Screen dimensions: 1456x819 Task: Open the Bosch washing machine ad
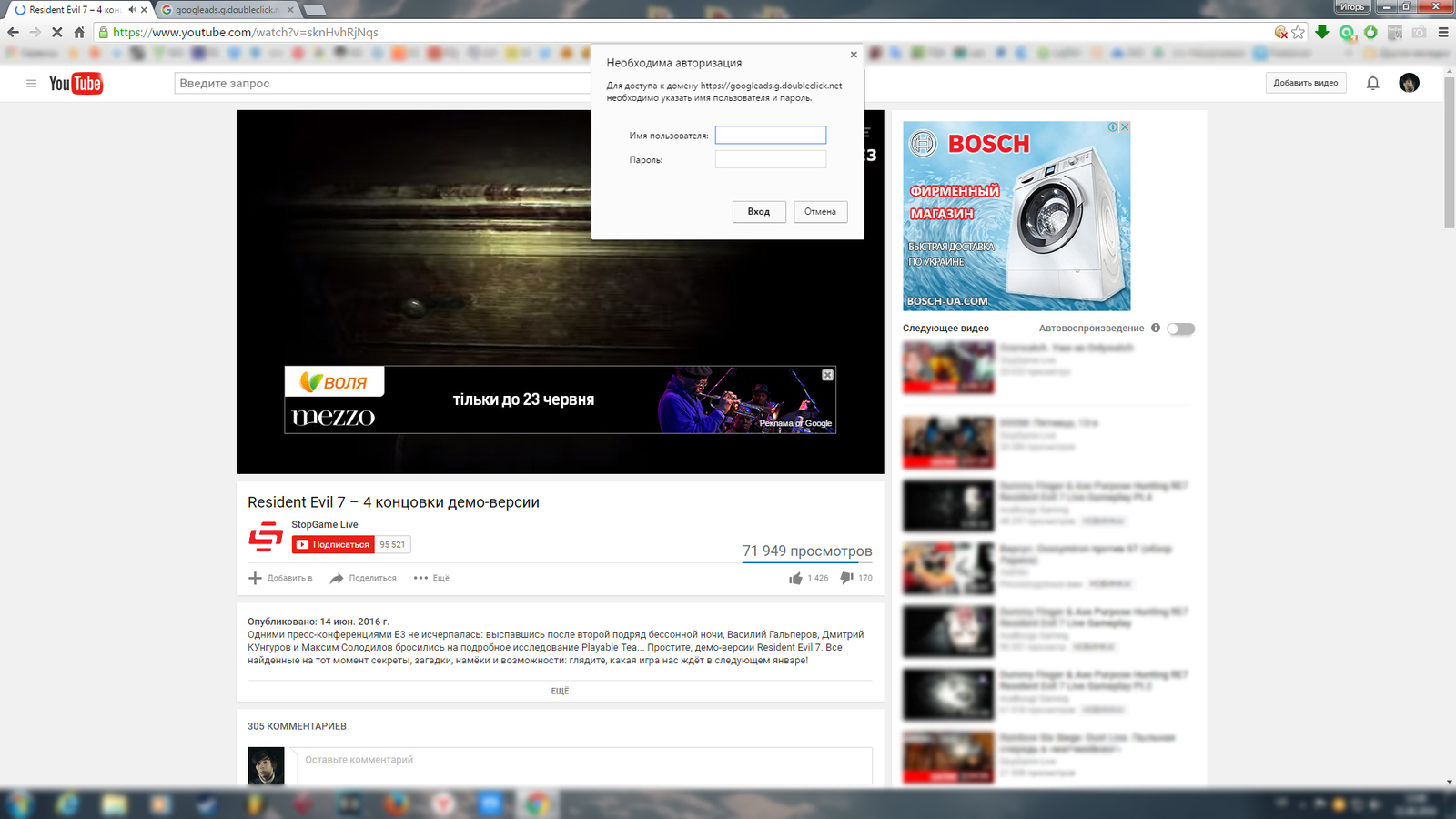(1016, 216)
